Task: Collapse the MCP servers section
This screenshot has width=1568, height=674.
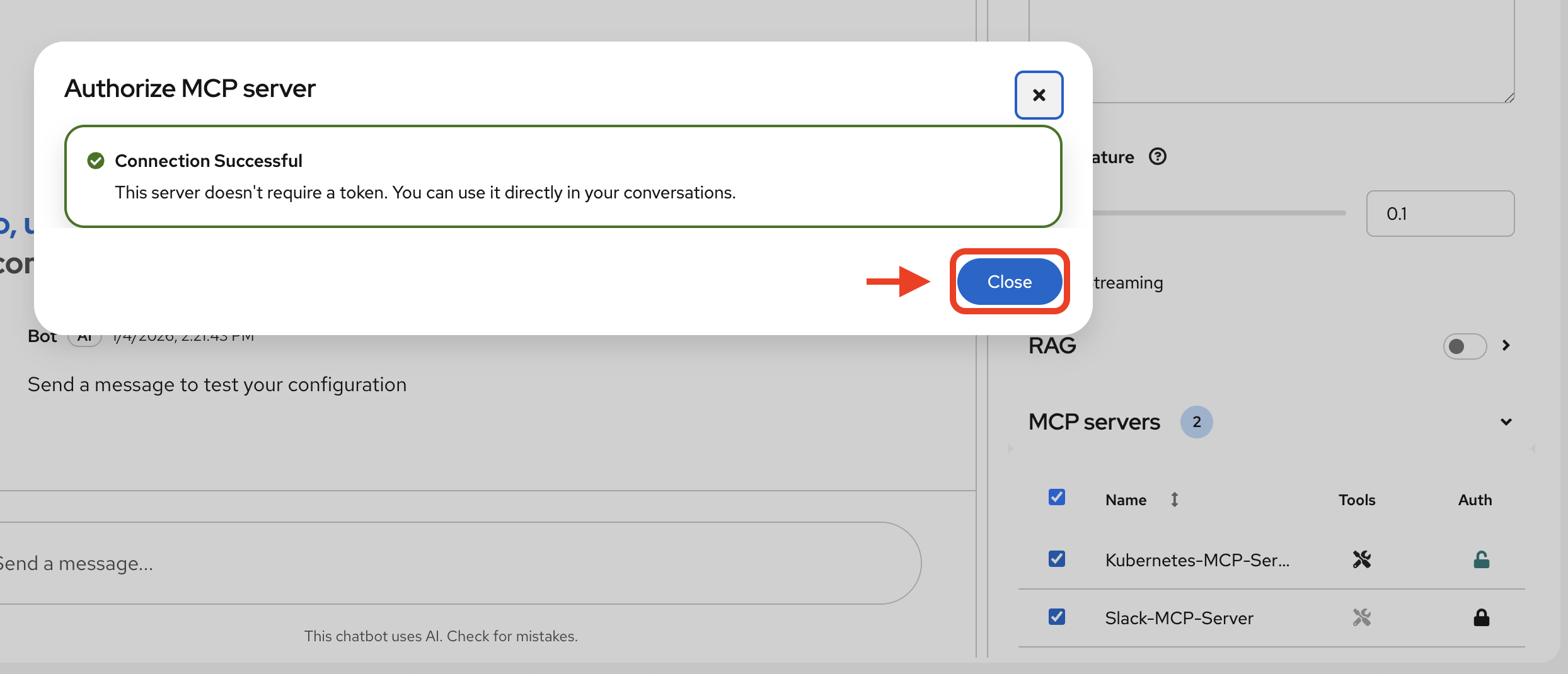Action: [1506, 421]
